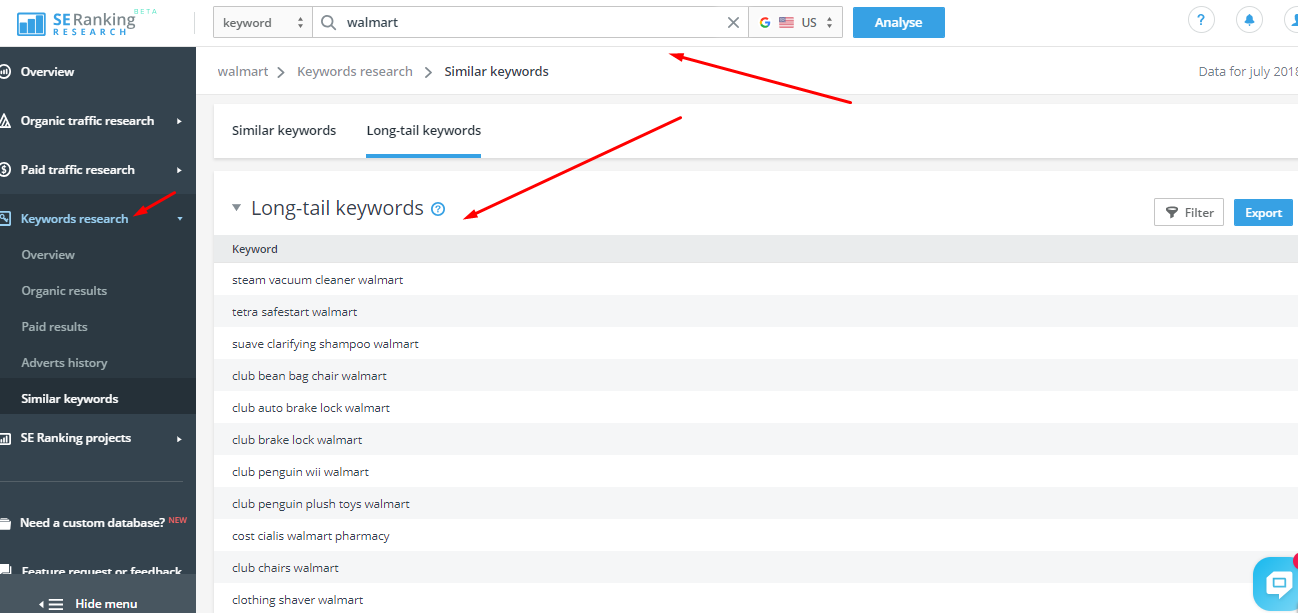Image resolution: width=1298 pixels, height=613 pixels.
Task: Click the Keywords research sidebar icon
Action: click(x=5, y=218)
